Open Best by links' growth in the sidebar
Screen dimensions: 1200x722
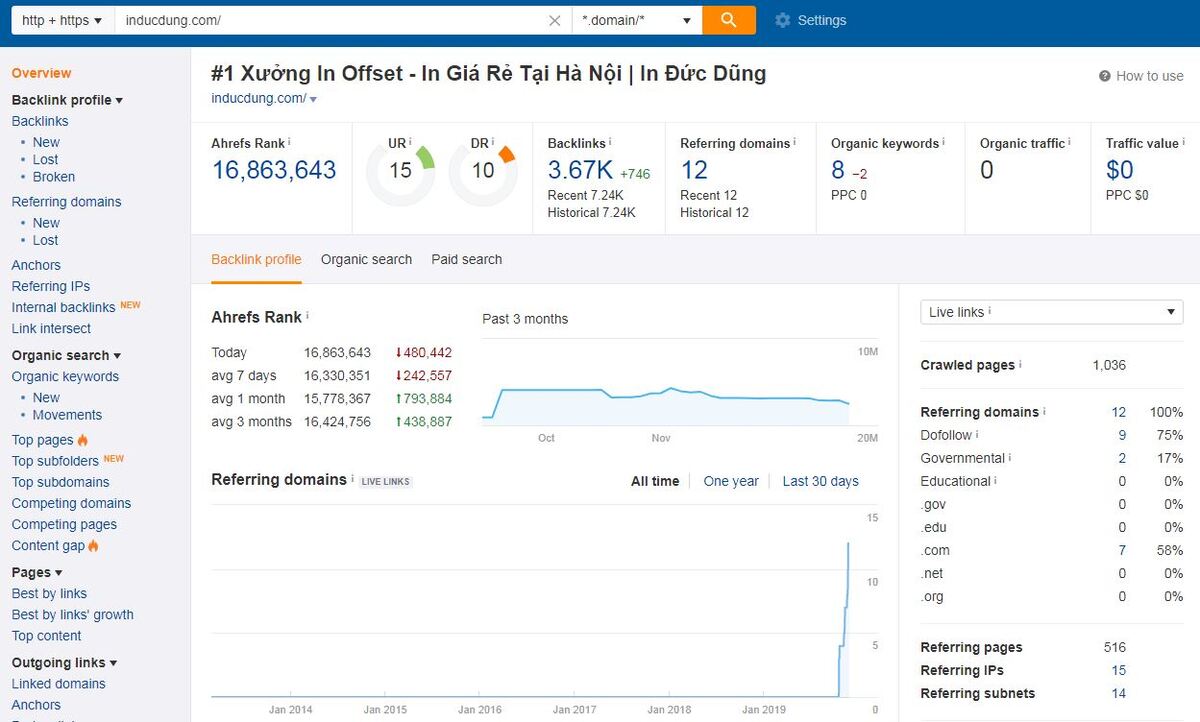72,614
